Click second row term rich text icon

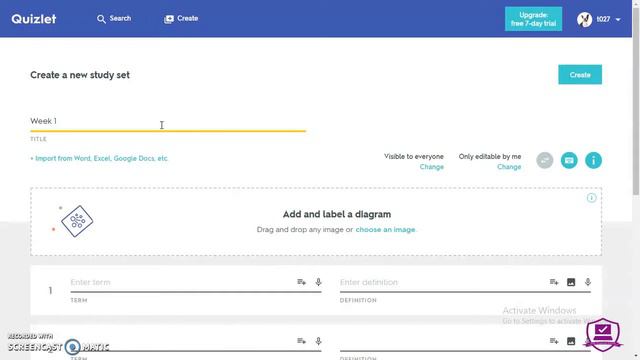click(301, 341)
